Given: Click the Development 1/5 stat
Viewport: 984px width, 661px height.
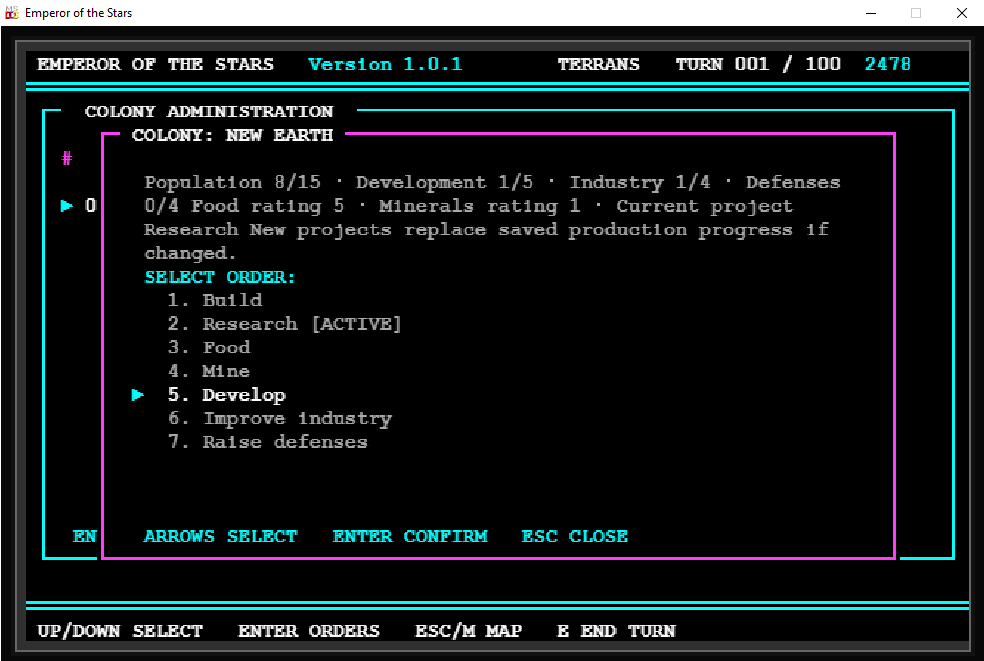Looking at the screenshot, I should click(444, 182).
